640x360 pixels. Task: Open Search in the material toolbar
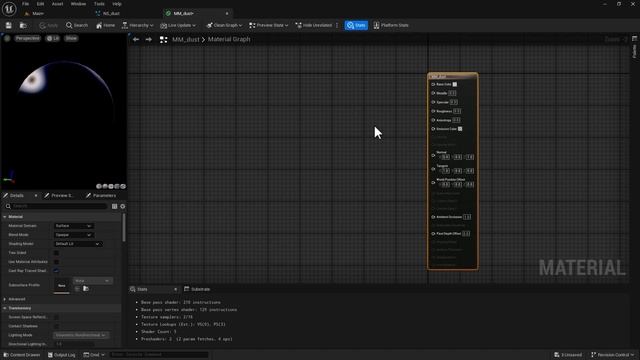(77, 25)
